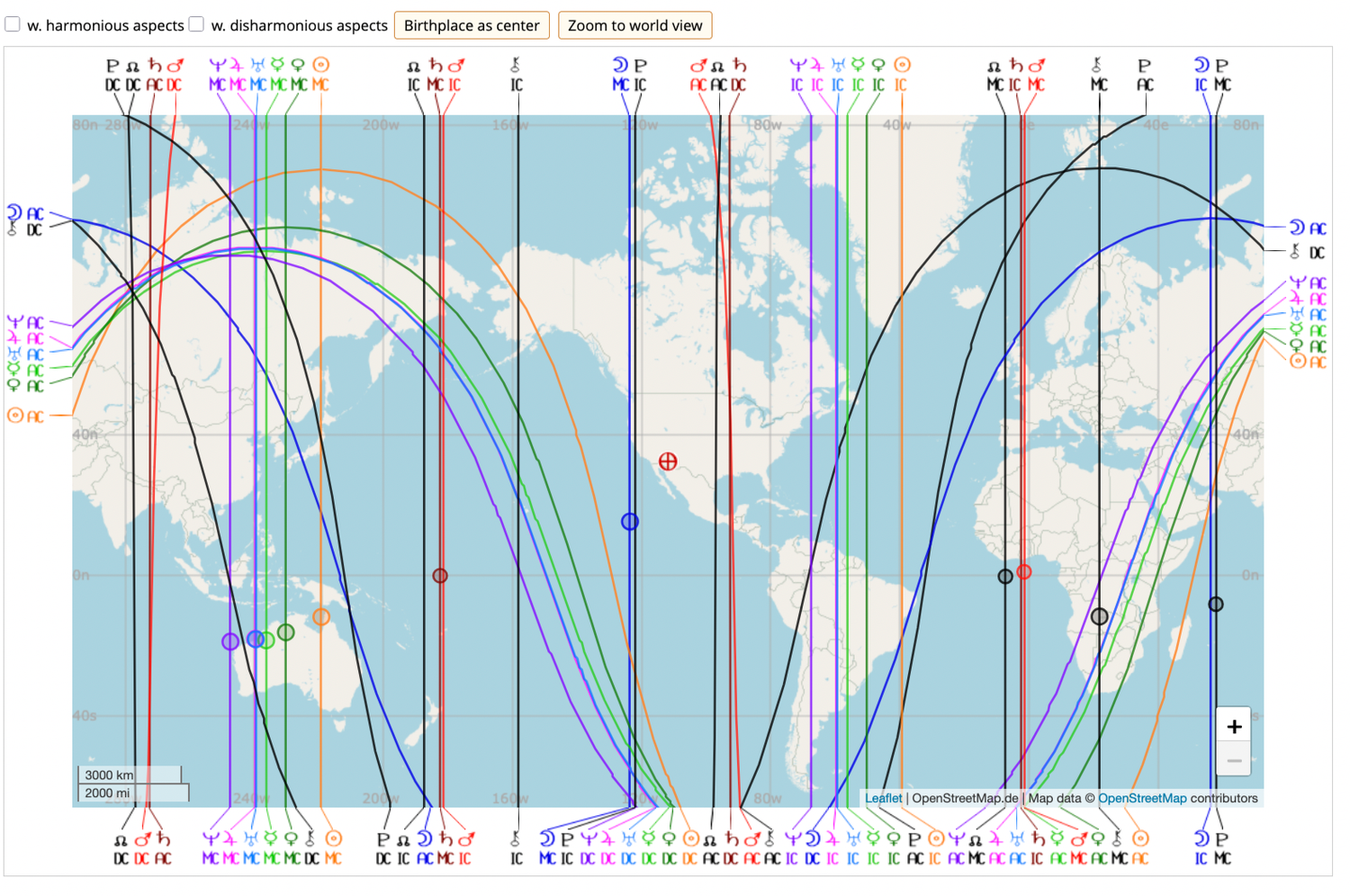Select the black Pluto circle in the Indian Ocean

pyautogui.click(x=1216, y=605)
